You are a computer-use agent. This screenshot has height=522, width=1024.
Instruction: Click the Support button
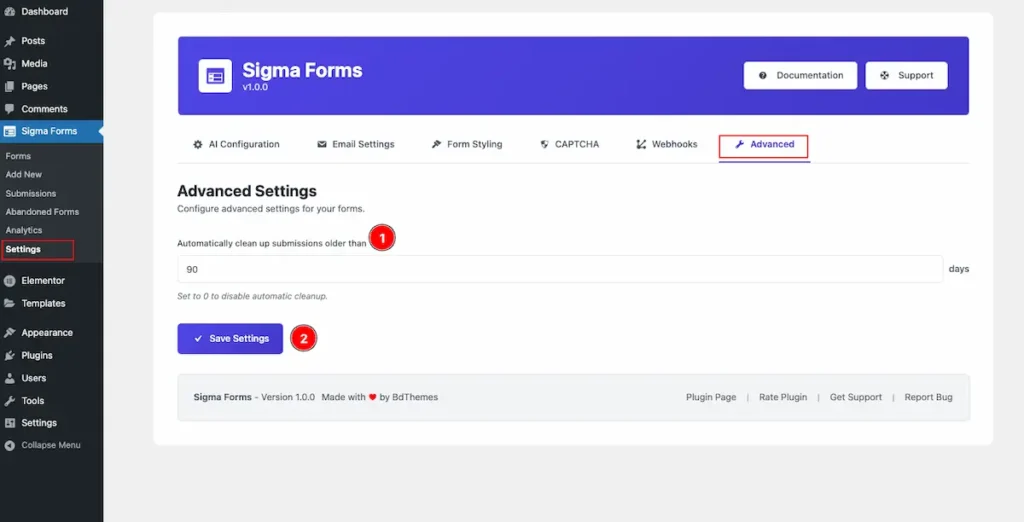pos(906,76)
